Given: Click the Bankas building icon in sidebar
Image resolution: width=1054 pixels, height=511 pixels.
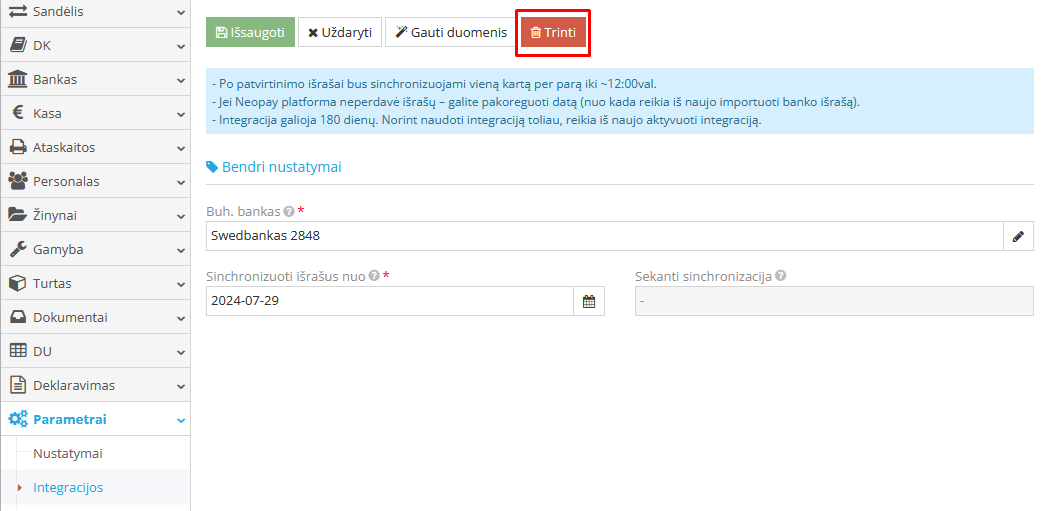Looking at the screenshot, I should (18, 79).
